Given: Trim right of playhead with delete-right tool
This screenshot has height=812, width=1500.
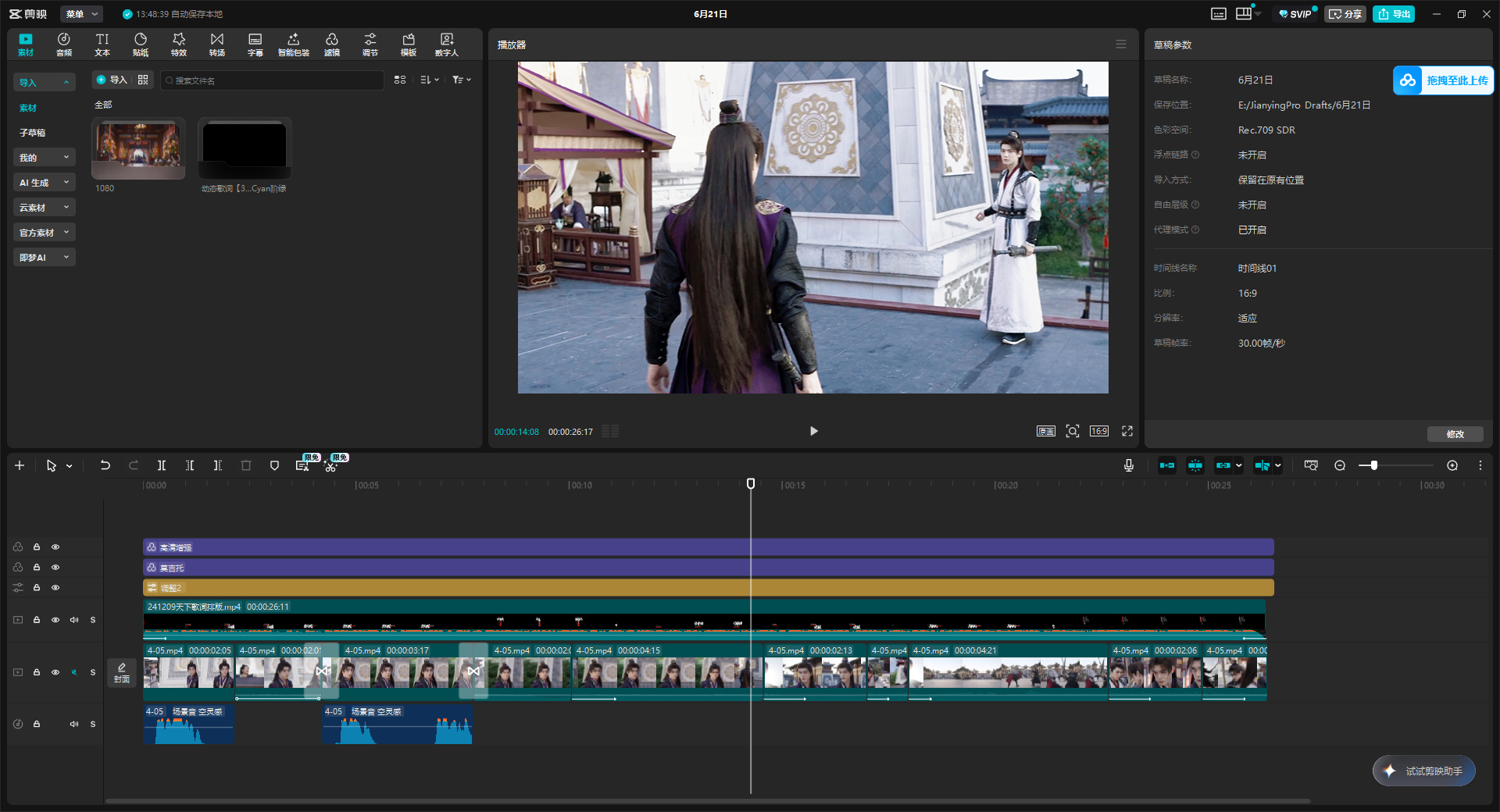Looking at the screenshot, I should [218, 465].
